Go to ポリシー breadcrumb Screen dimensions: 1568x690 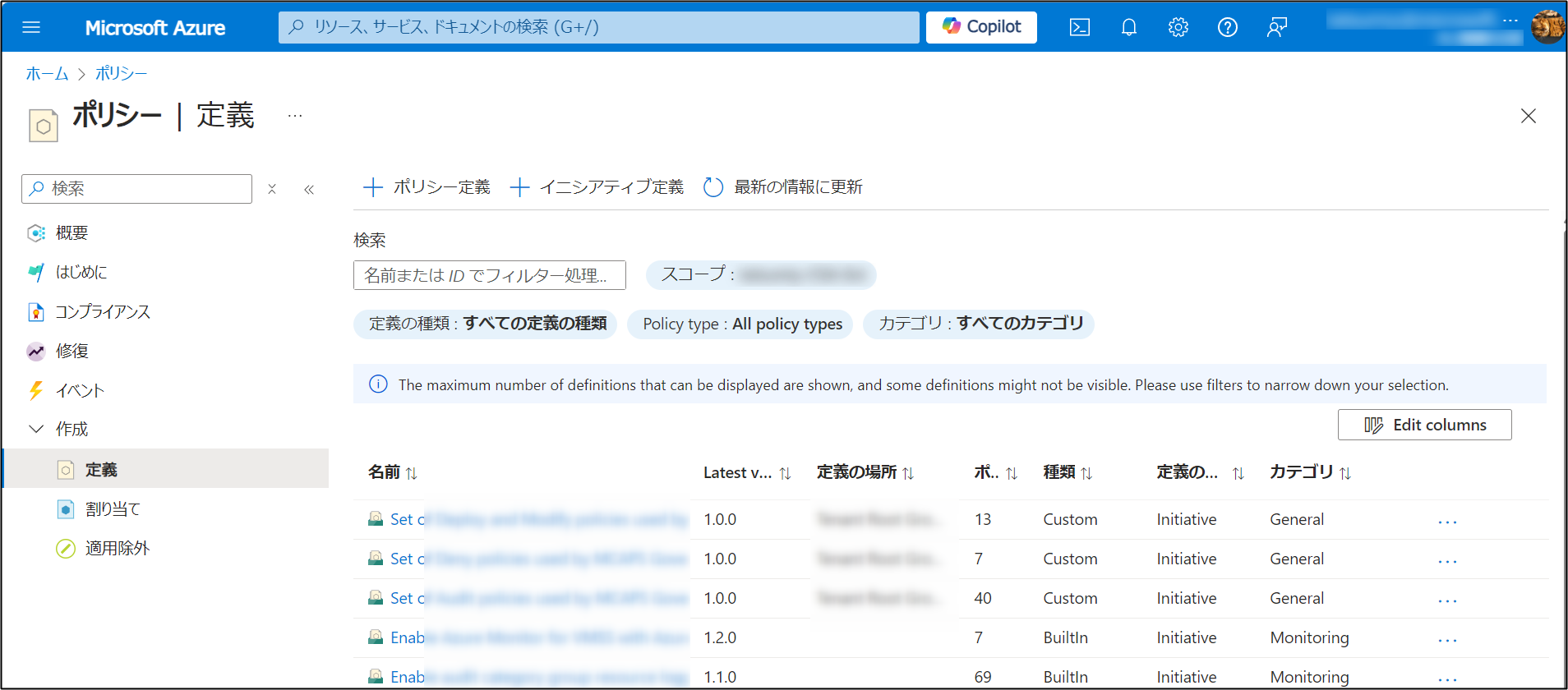click(x=121, y=74)
